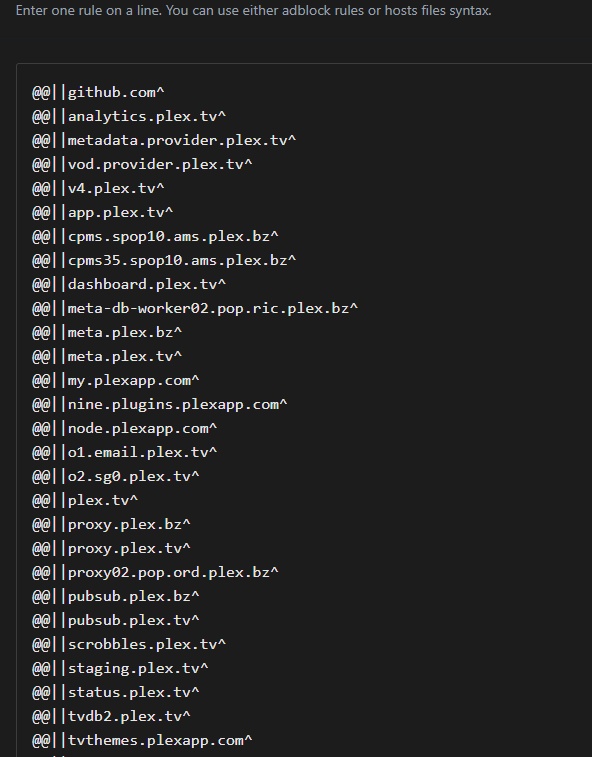Click the dashboard.plex.tv rule line
This screenshot has width=592, height=757.
click(x=129, y=284)
